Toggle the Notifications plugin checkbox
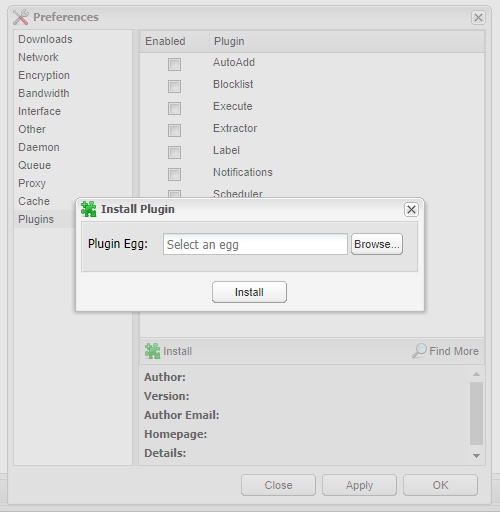This screenshot has height=512, width=500. tap(174, 174)
